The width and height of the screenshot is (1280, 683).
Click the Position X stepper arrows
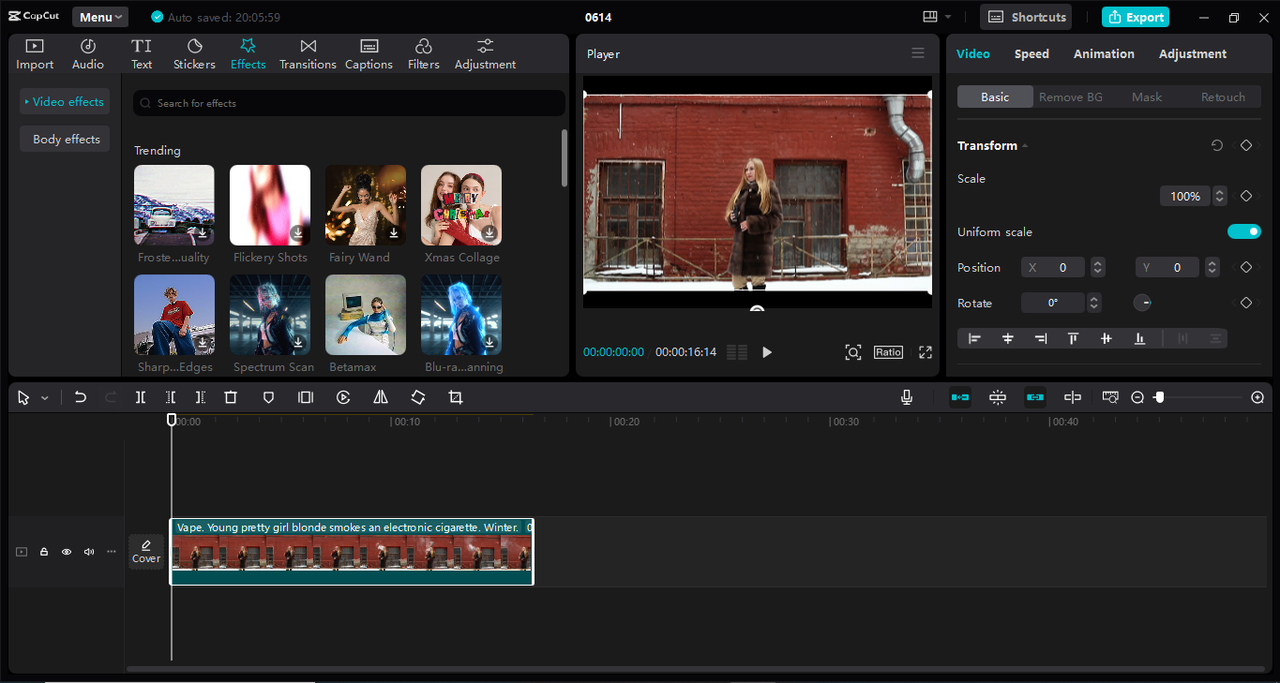click(x=1098, y=267)
